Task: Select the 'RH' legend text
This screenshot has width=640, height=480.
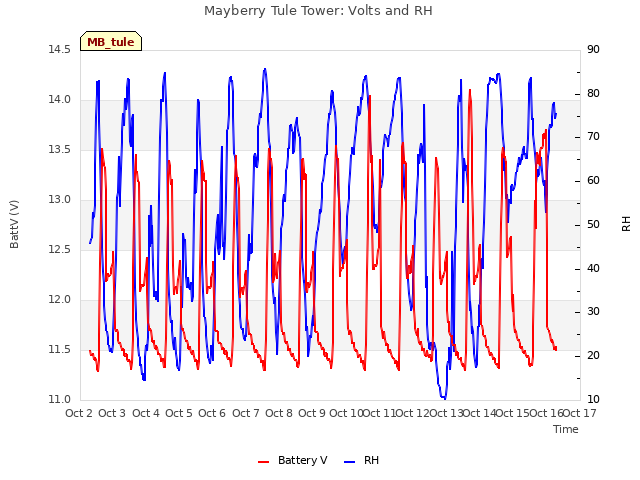Action: (371, 460)
